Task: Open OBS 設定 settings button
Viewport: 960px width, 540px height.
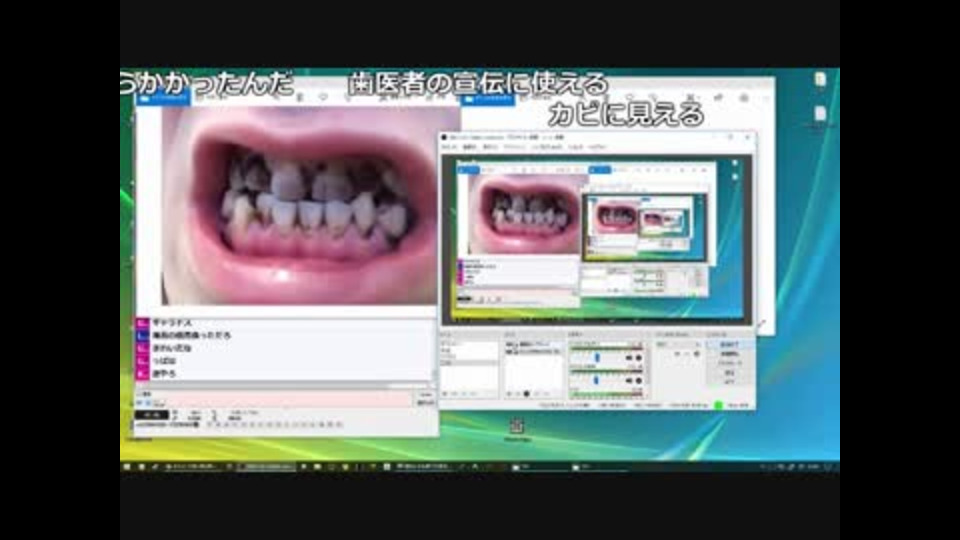Action: point(729,372)
